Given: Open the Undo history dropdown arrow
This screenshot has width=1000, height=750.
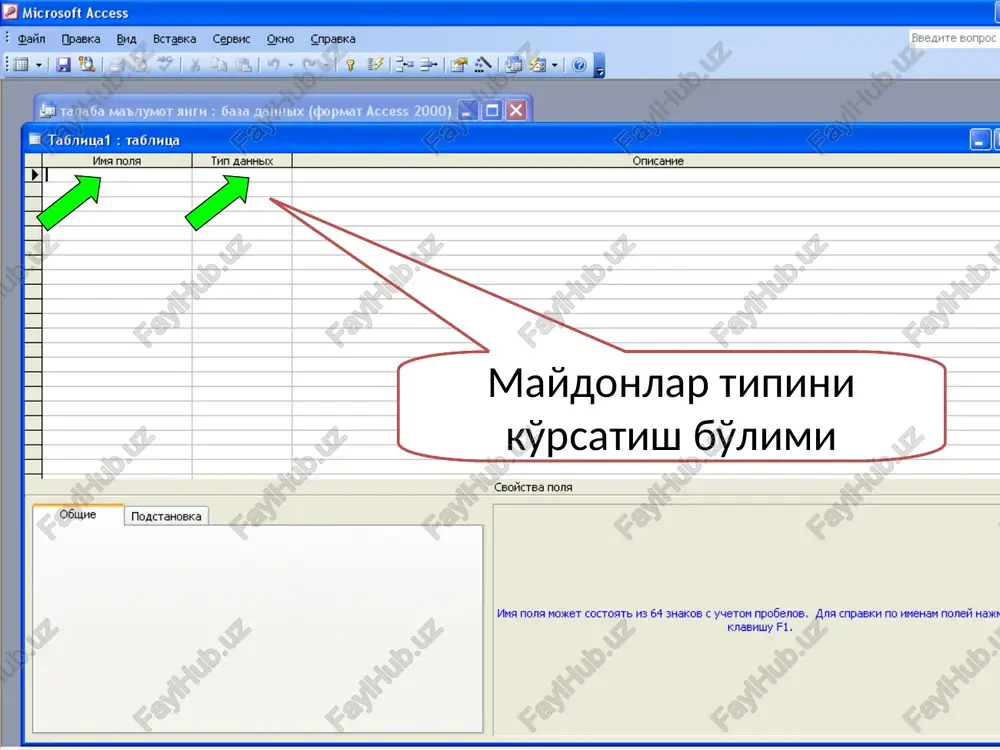Looking at the screenshot, I should pyautogui.click(x=290, y=65).
